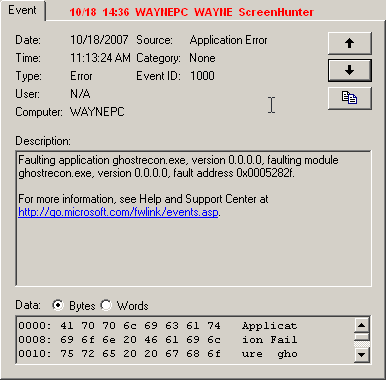Click the Type value Error
This screenshot has width=386, height=380.
pos(81,76)
